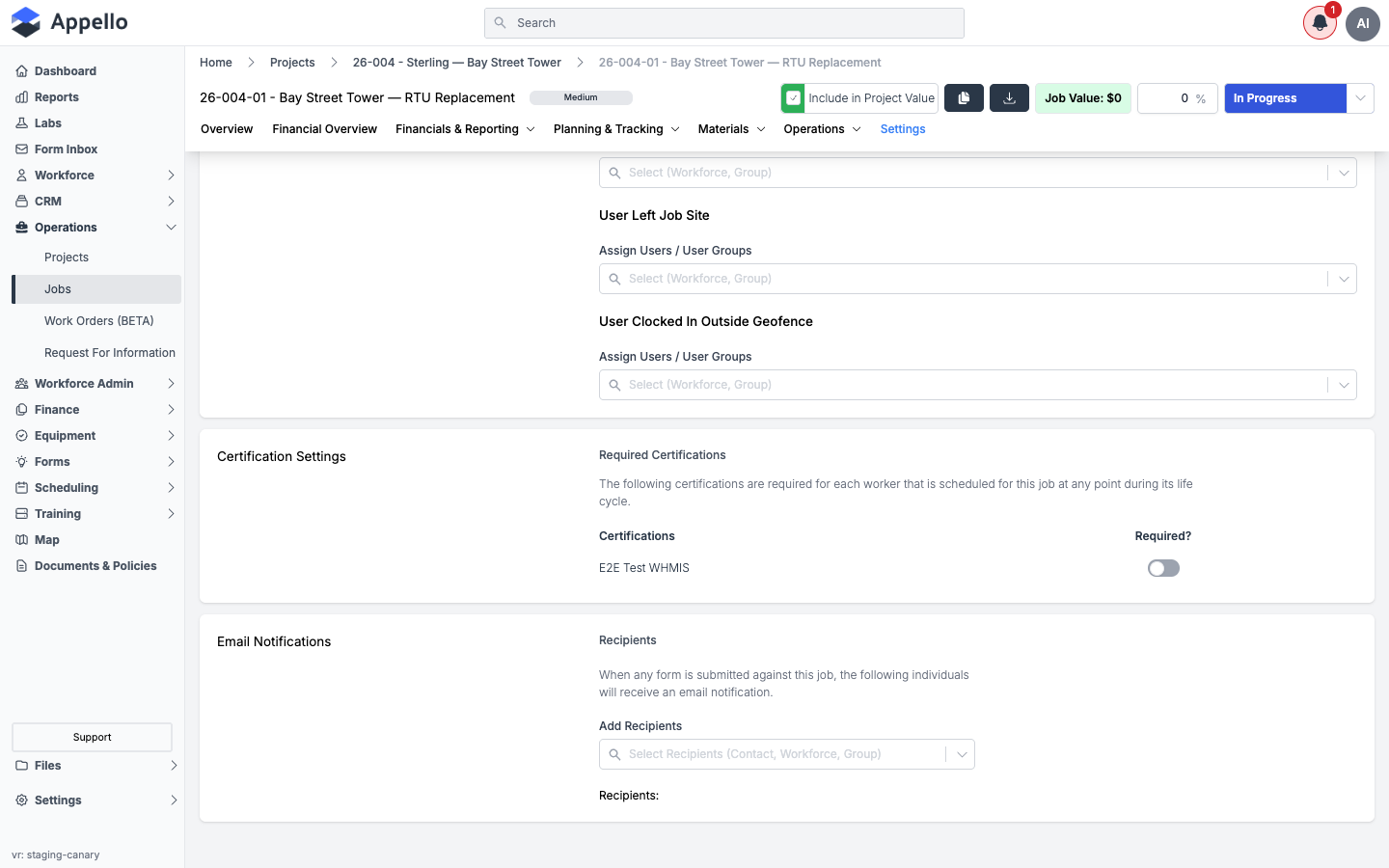Click the Documents & Policies file icon

coord(21,566)
